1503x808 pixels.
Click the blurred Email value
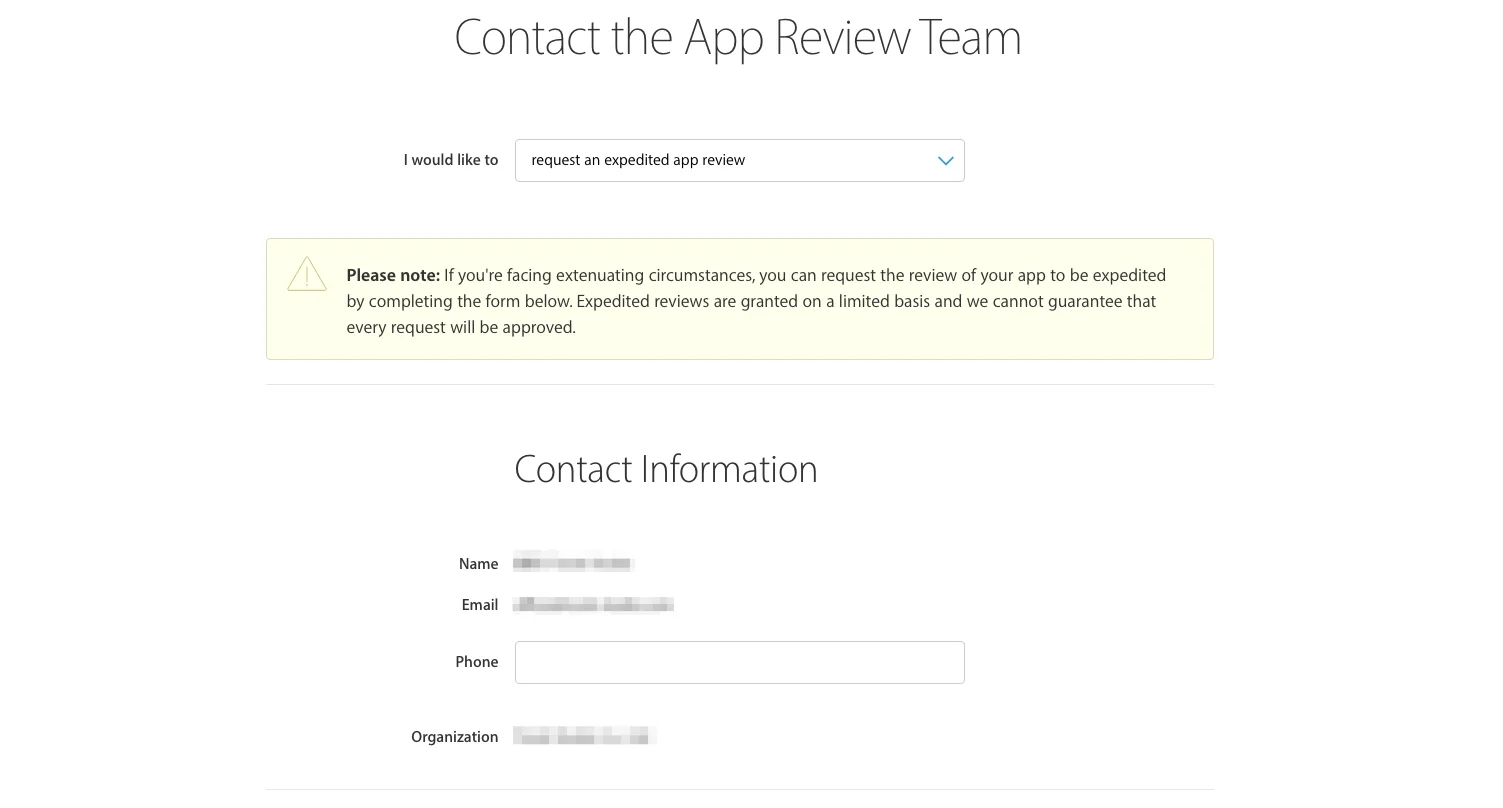(x=593, y=604)
